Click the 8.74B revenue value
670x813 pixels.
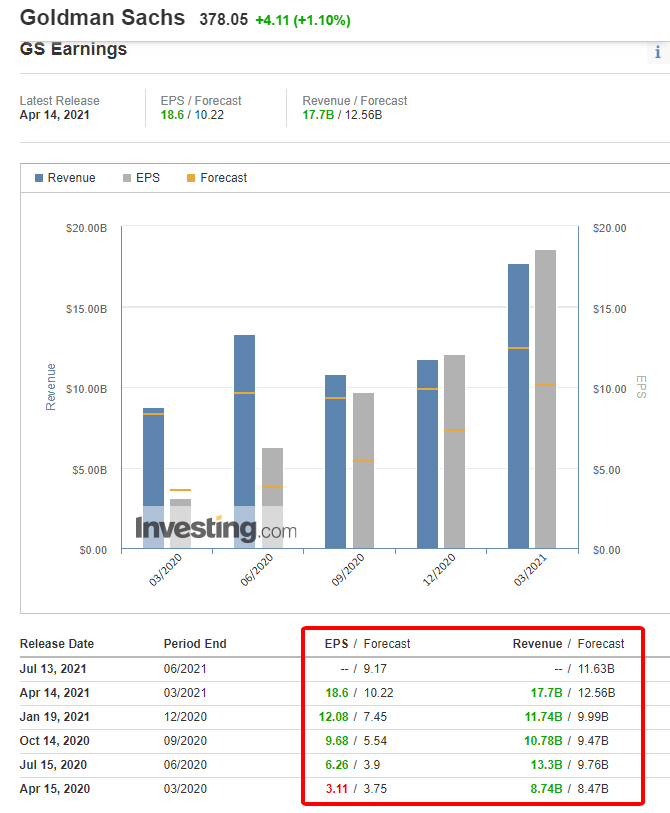point(546,789)
